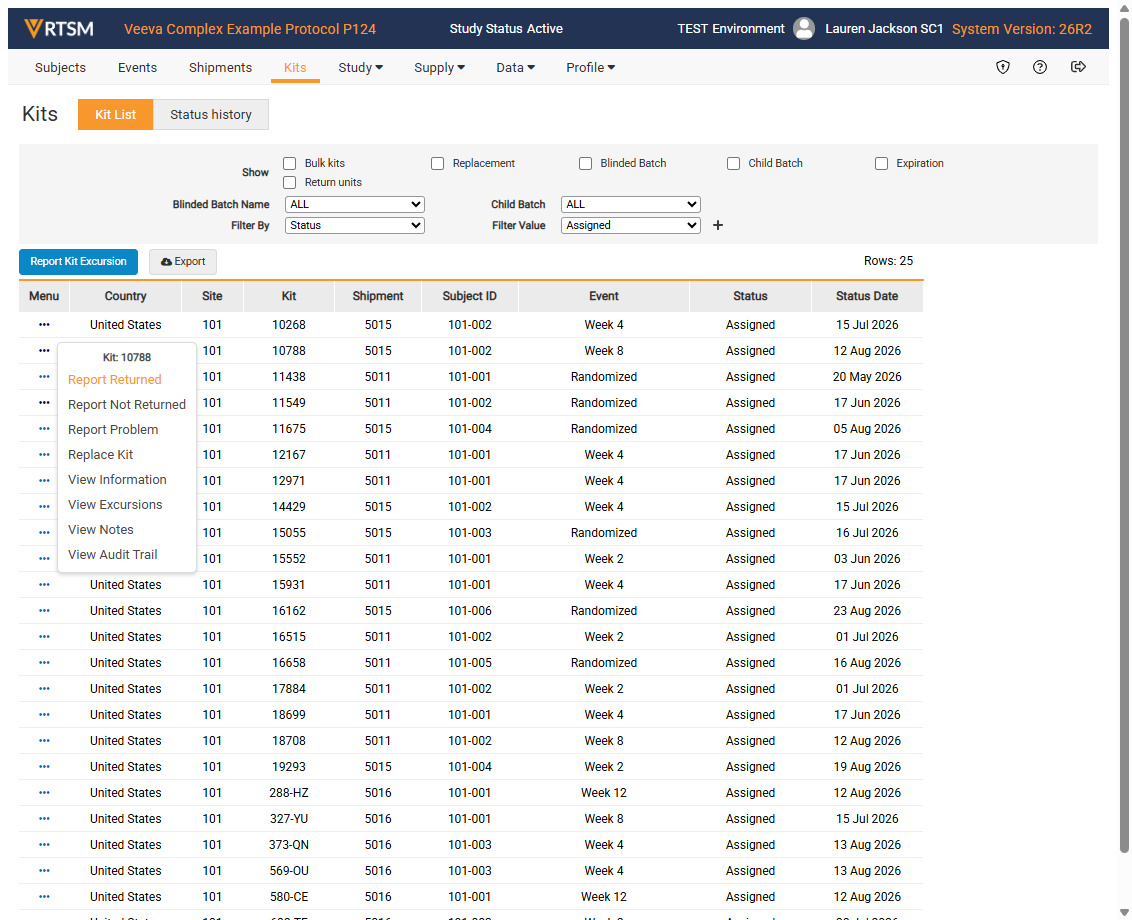The width and height of the screenshot is (1132, 920).
Task: Select the Kits tab
Action: 295,68
